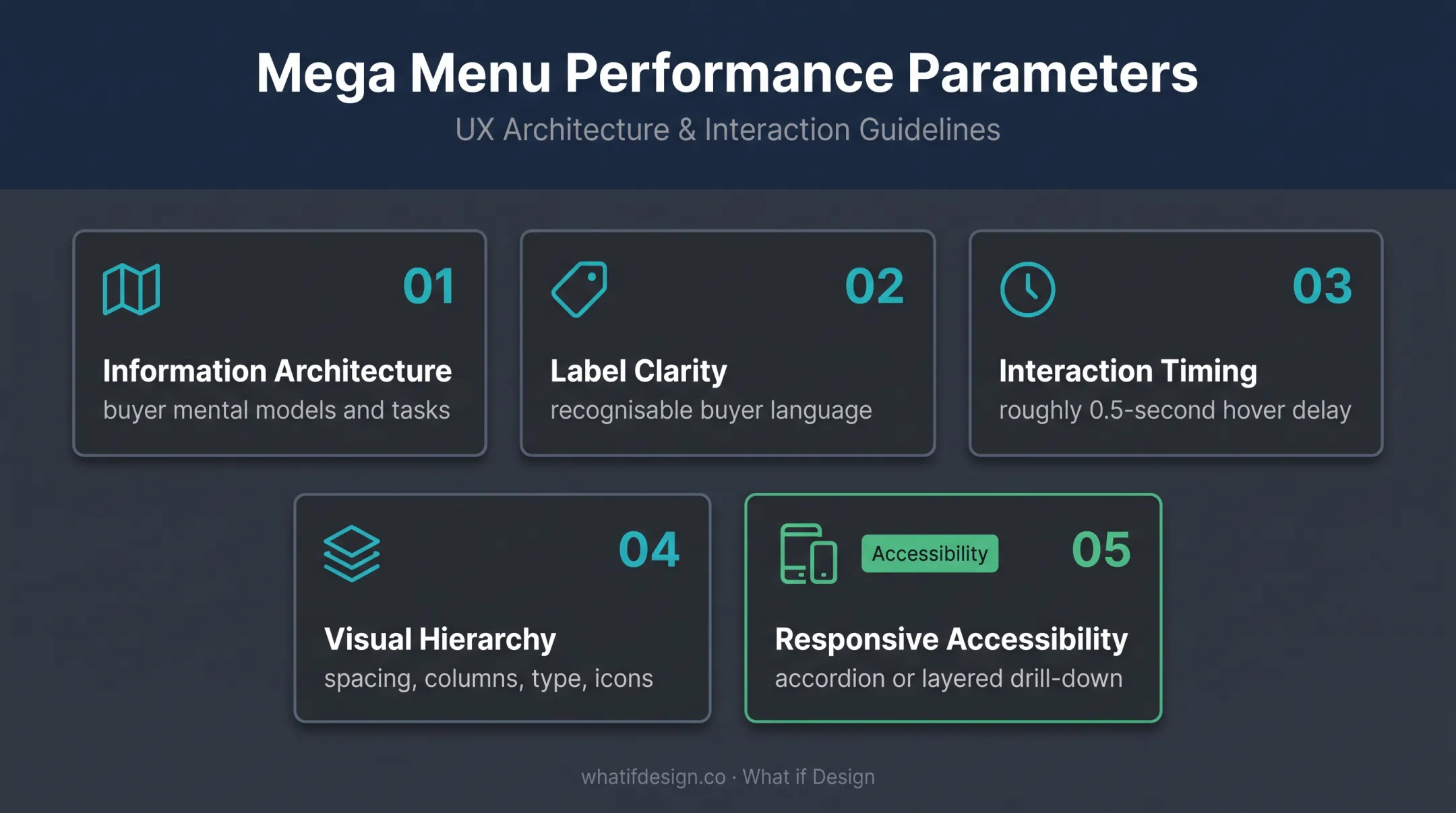Select the number 03
The image size is (1456, 813).
(x=1323, y=287)
